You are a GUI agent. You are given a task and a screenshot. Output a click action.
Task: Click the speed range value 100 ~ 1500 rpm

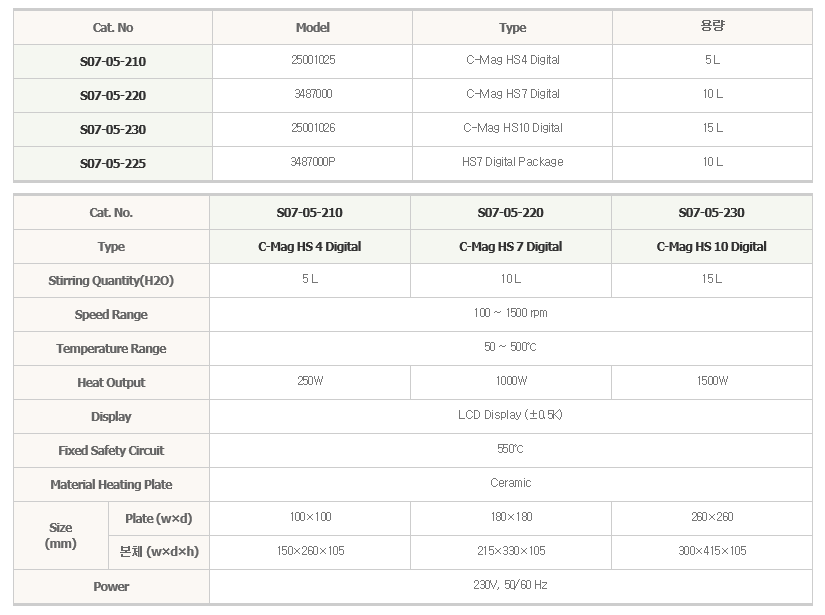coord(510,313)
